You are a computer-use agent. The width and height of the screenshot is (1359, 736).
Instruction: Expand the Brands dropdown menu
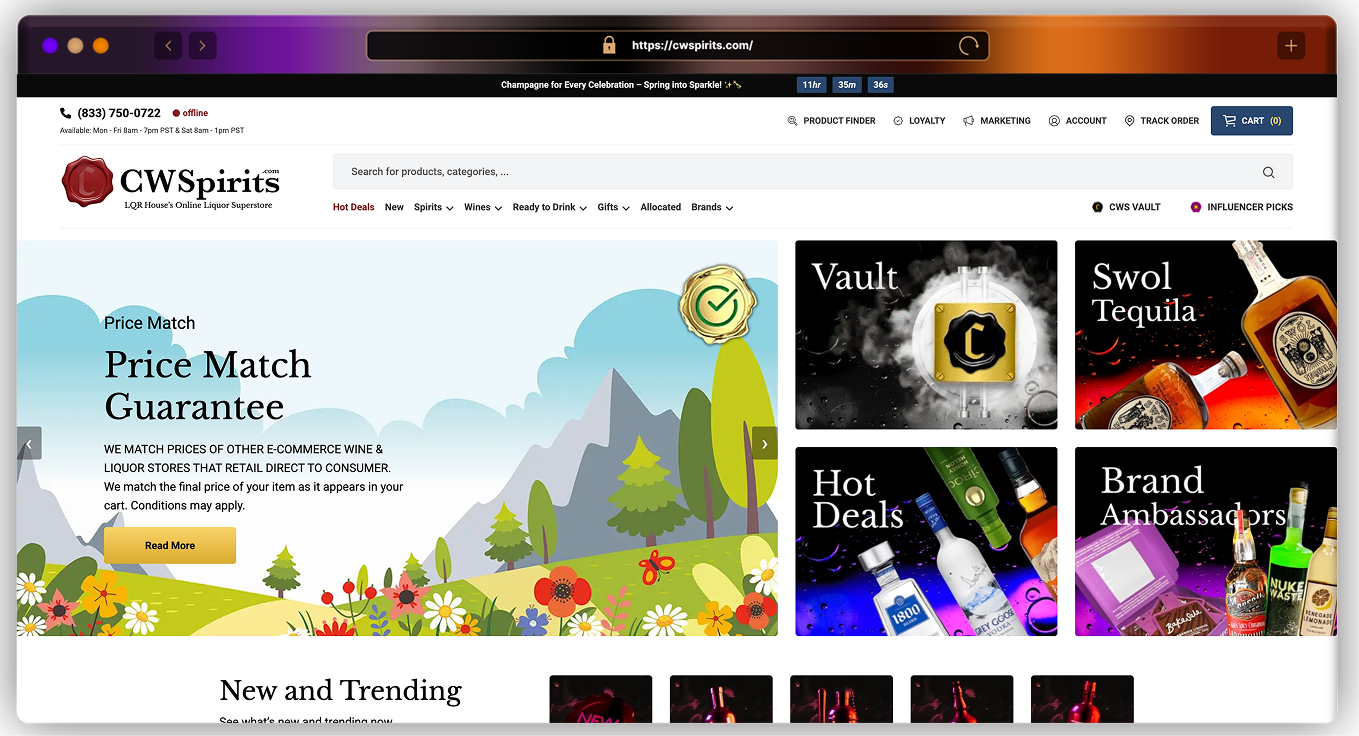coord(712,207)
